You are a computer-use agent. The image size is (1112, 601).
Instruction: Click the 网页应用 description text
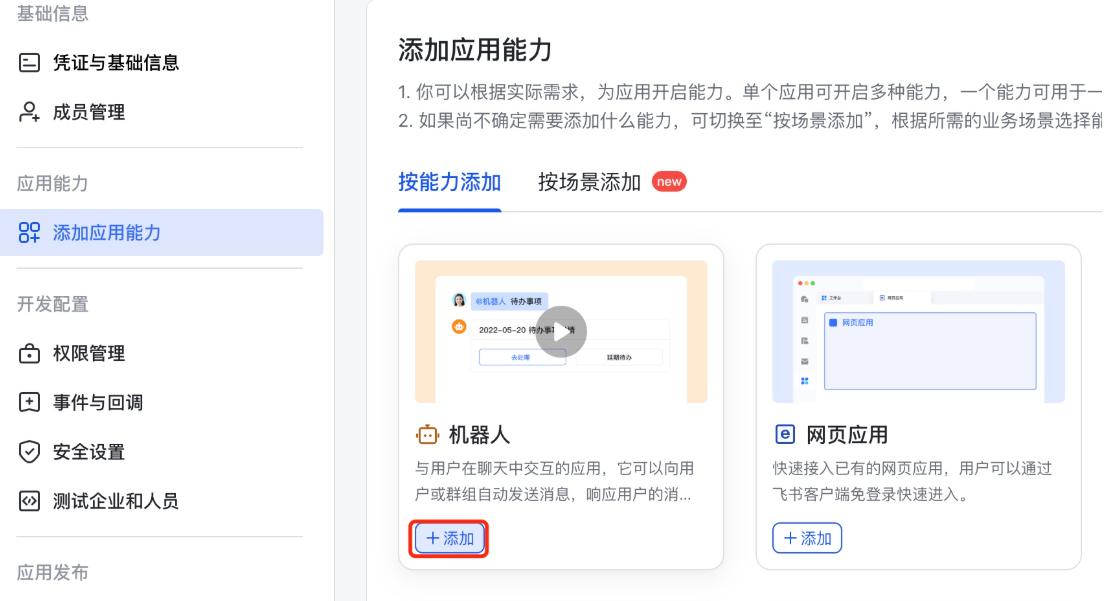pos(912,481)
